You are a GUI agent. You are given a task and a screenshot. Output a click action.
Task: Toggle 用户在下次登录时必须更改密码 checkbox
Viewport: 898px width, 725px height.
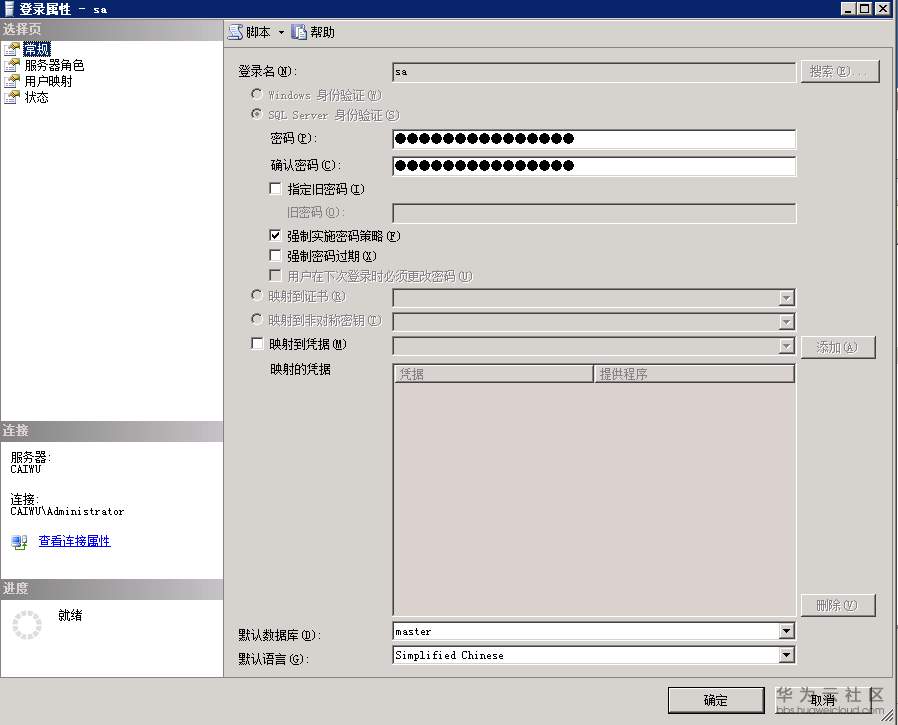tap(275, 275)
